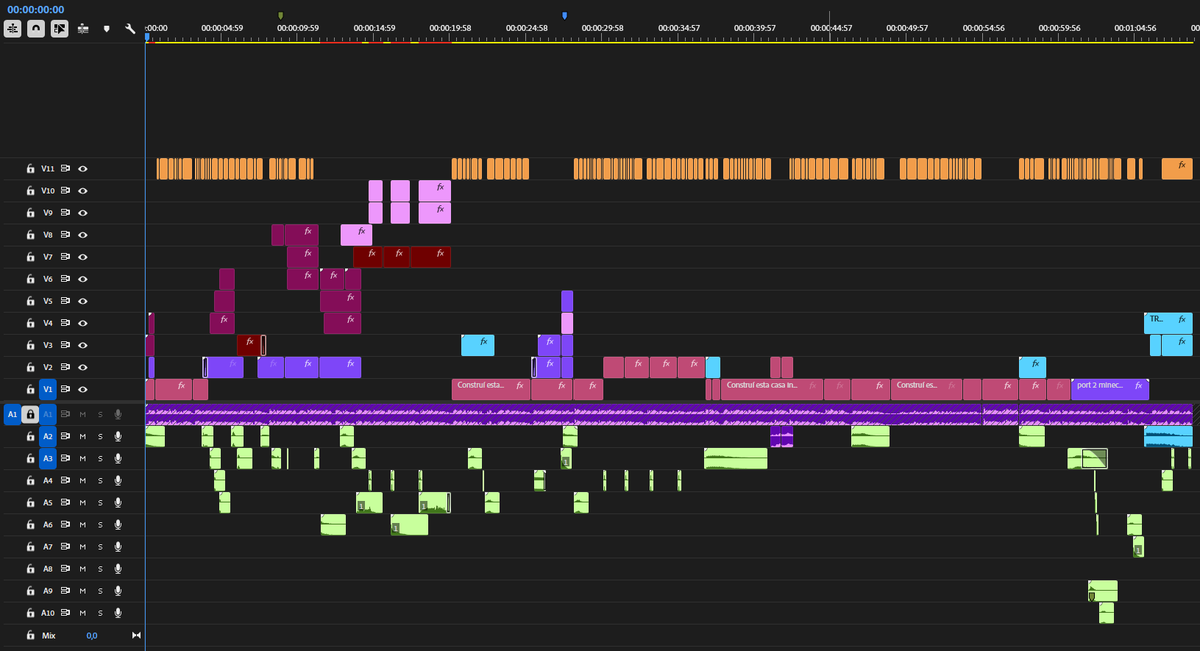Click voice-over record mic on A4
The height and width of the screenshot is (651, 1200).
pos(118,480)
